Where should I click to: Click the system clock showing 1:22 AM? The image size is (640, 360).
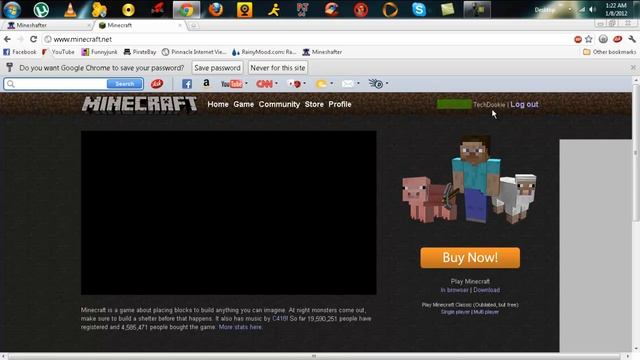tap(616, 9)
